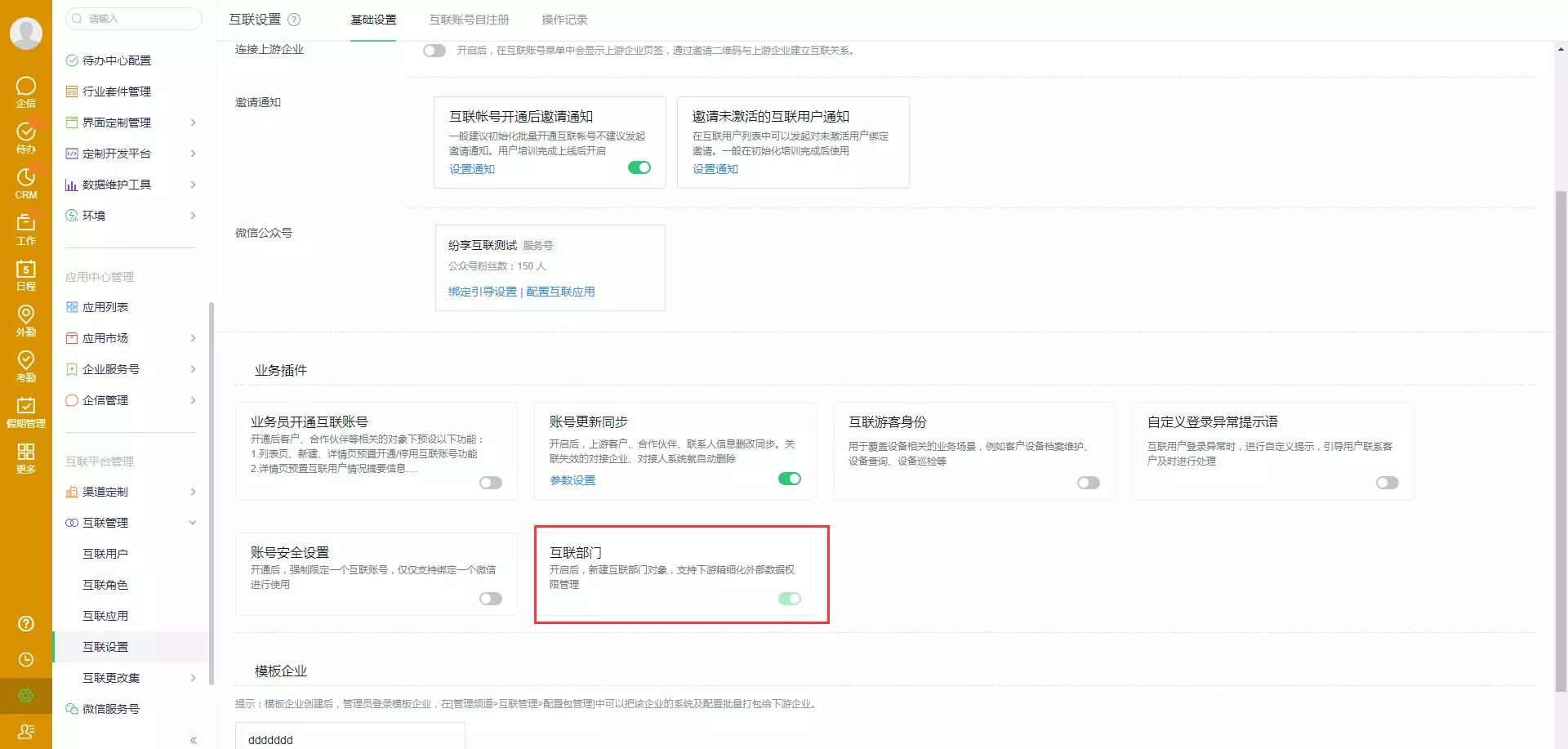Enable the 连接上游企业 switch
Screen dimensions: 1568x749
pos(434,50)
